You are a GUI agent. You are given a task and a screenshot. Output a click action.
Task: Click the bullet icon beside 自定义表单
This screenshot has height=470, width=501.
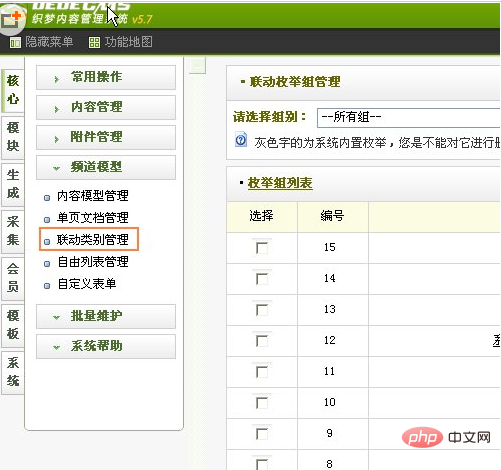coord(47,286)
